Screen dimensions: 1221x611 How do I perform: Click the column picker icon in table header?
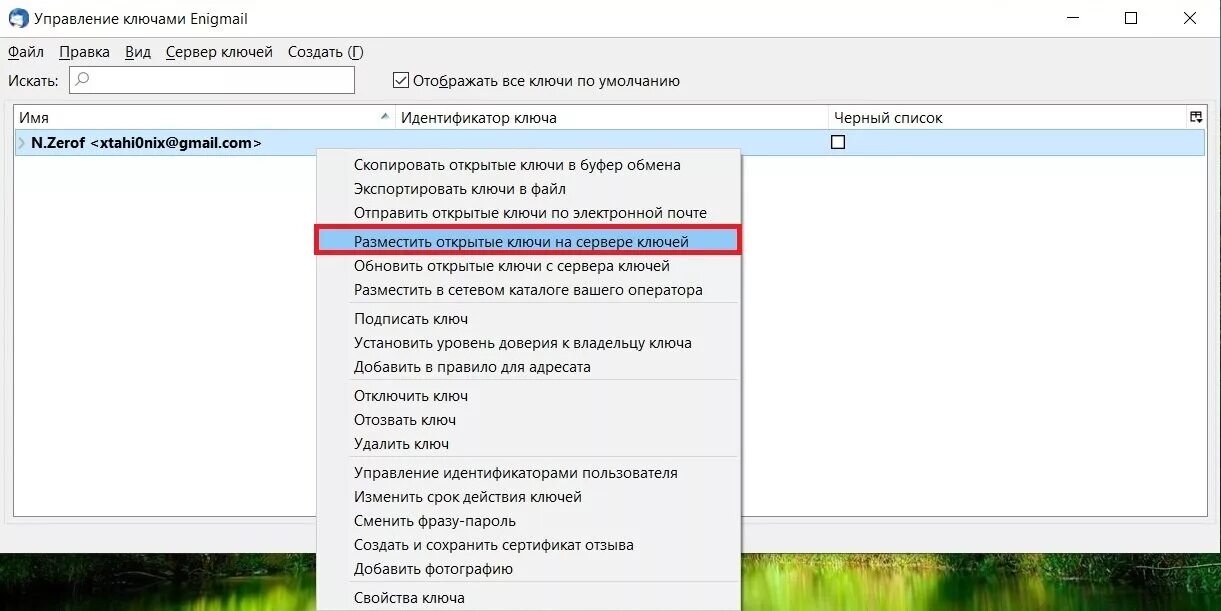(x=1196, y=117)
